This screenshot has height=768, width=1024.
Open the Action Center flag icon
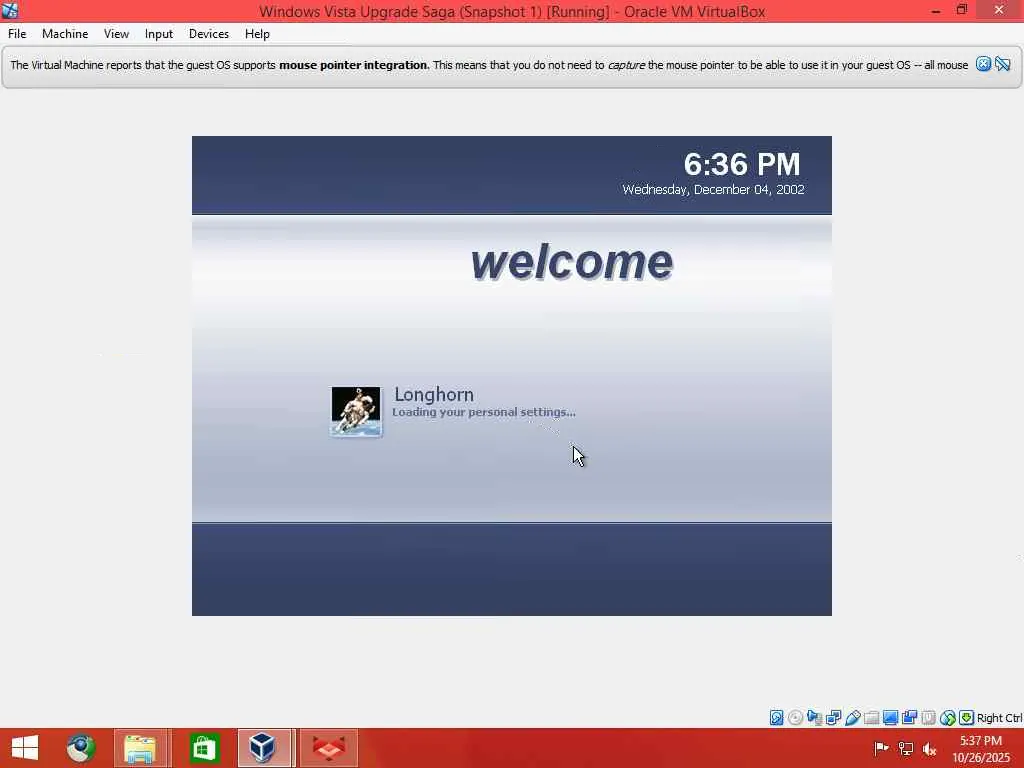[881, 748]
